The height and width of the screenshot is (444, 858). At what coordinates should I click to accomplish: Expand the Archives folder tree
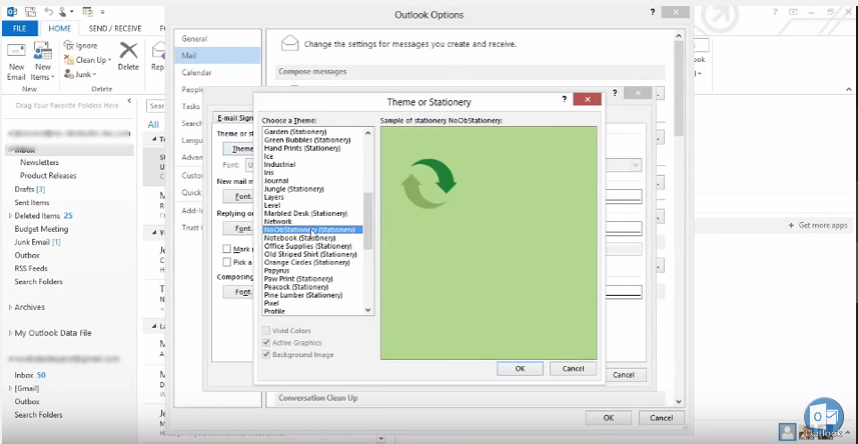(x=10, y=307)
